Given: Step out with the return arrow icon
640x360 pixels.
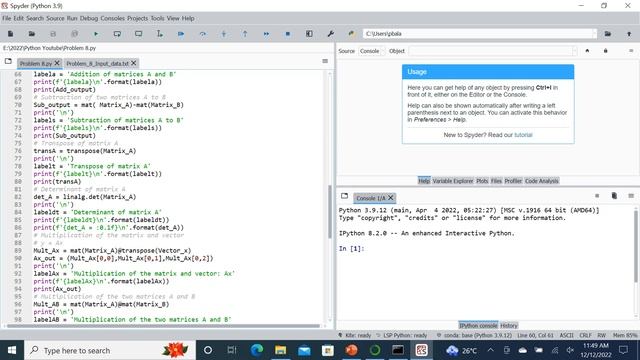Looking at the screenshot, I should (x=245, y=34).
